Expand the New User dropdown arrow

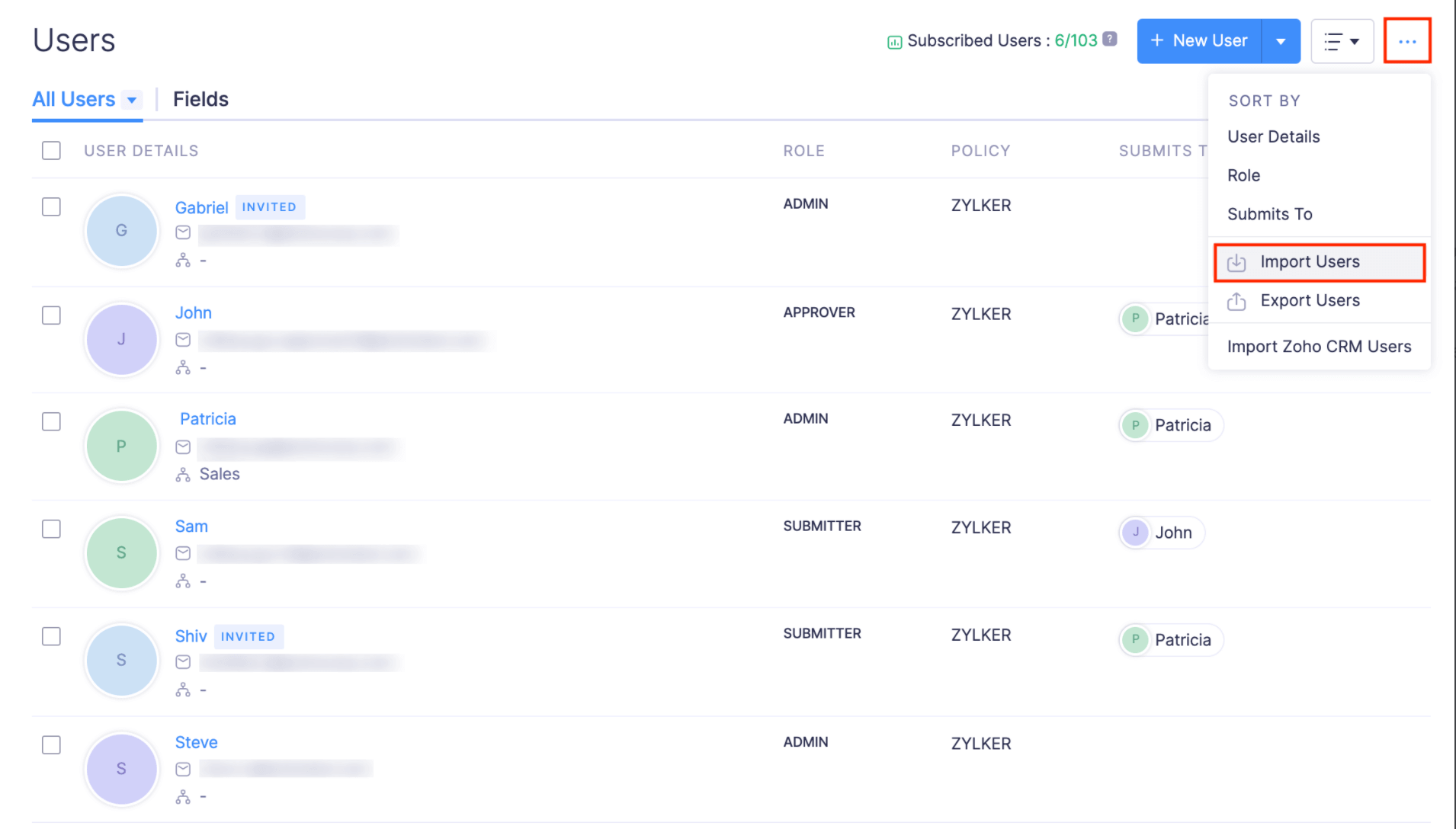[x=1281, y=41]
